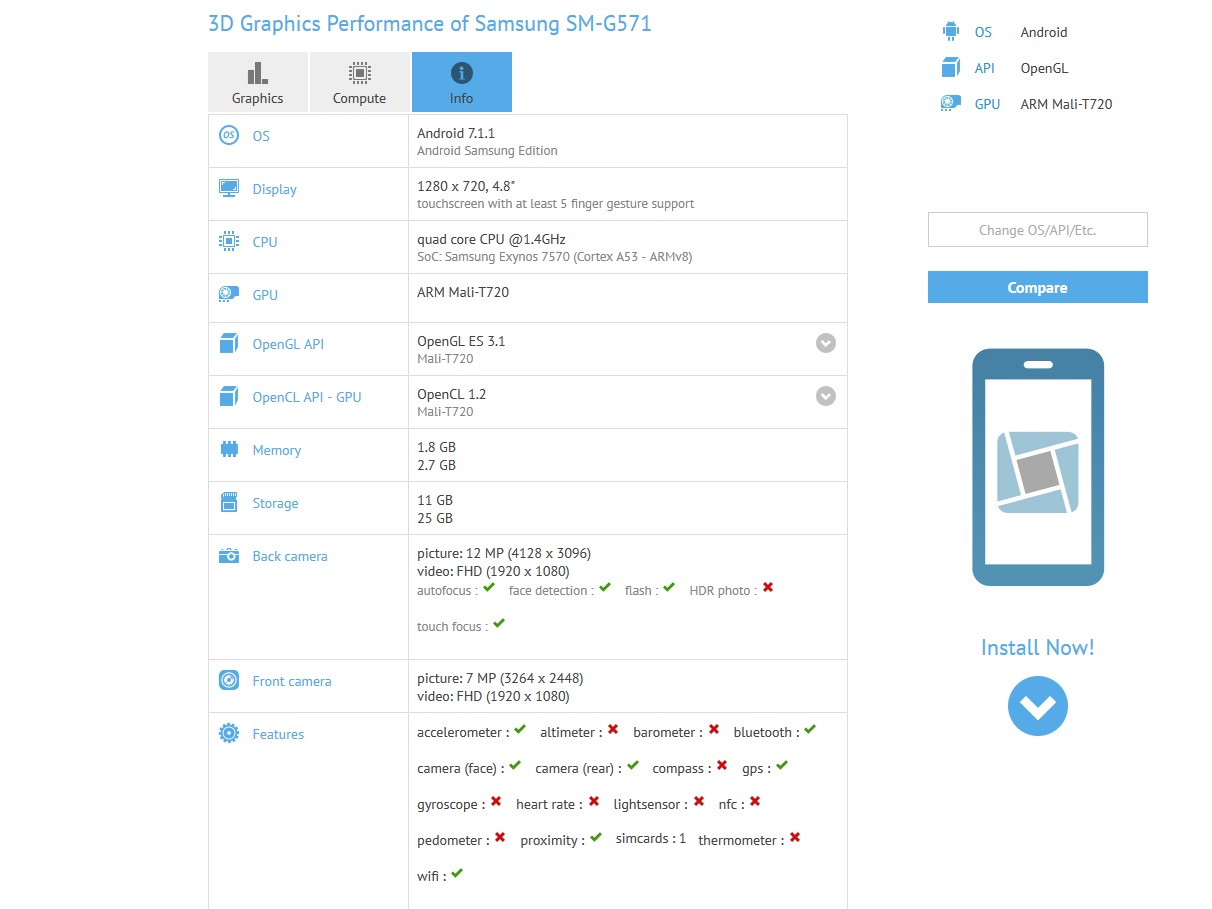Click the Back camera label
This screenshot has width=1212, height=909.
(290, 556)
